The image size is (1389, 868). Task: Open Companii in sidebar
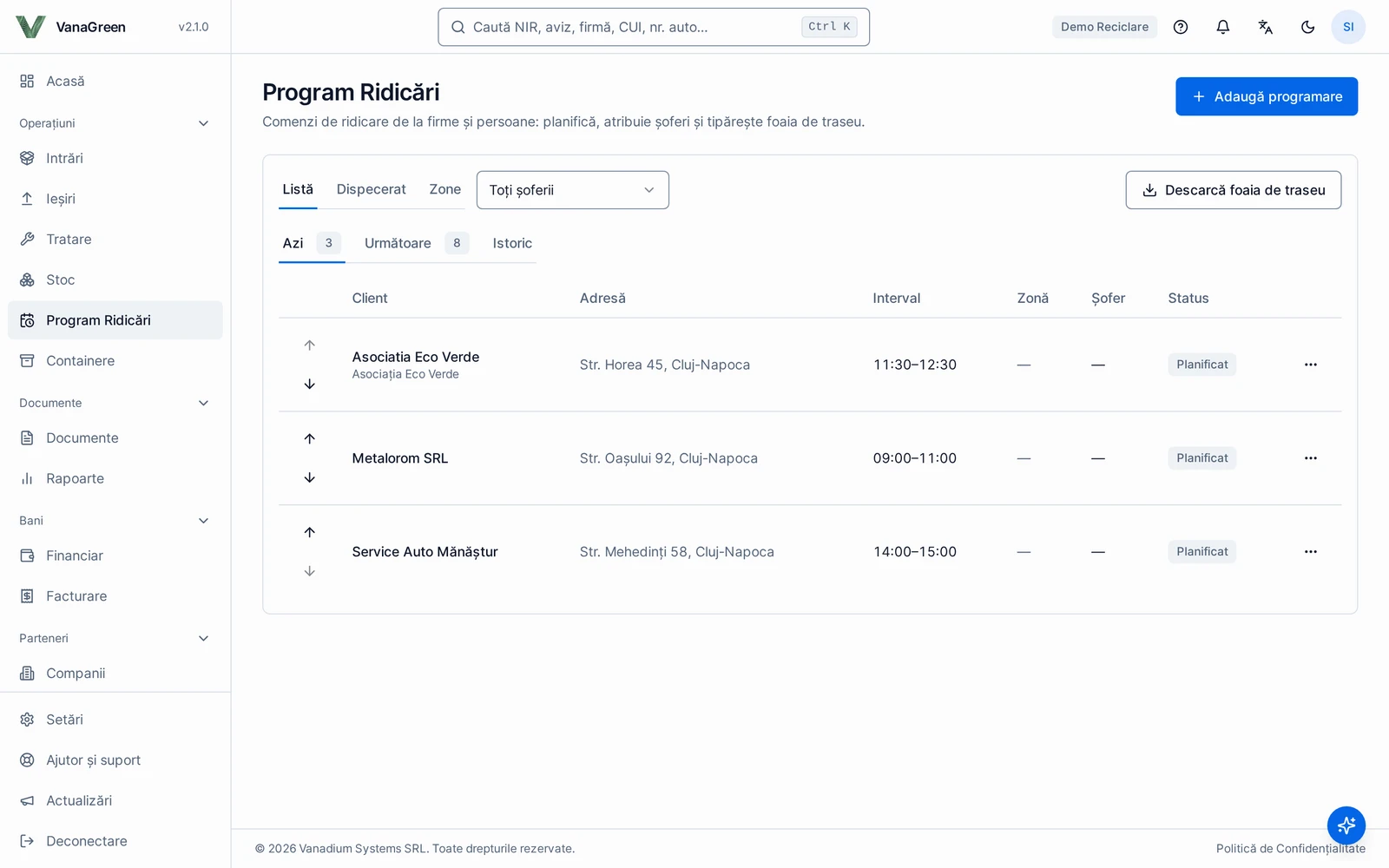coord(115,674)
